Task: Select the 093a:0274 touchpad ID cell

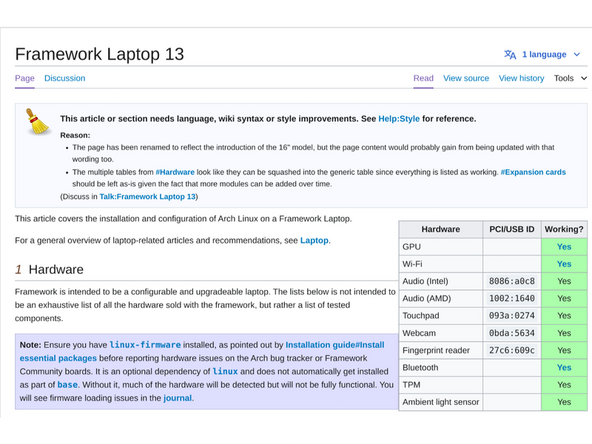Action: 512,316
